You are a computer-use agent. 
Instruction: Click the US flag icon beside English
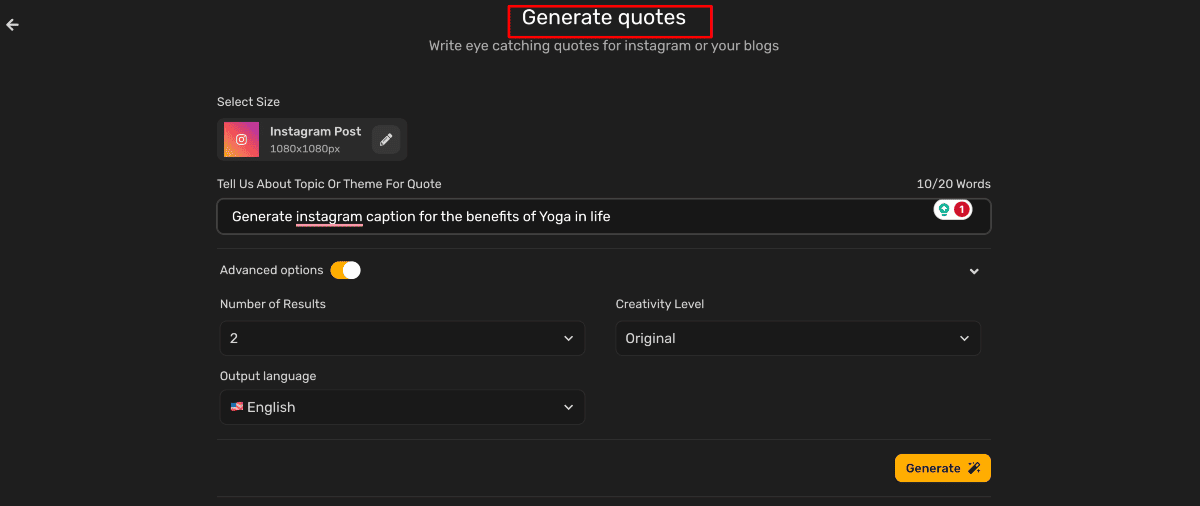tap(237, 407)
